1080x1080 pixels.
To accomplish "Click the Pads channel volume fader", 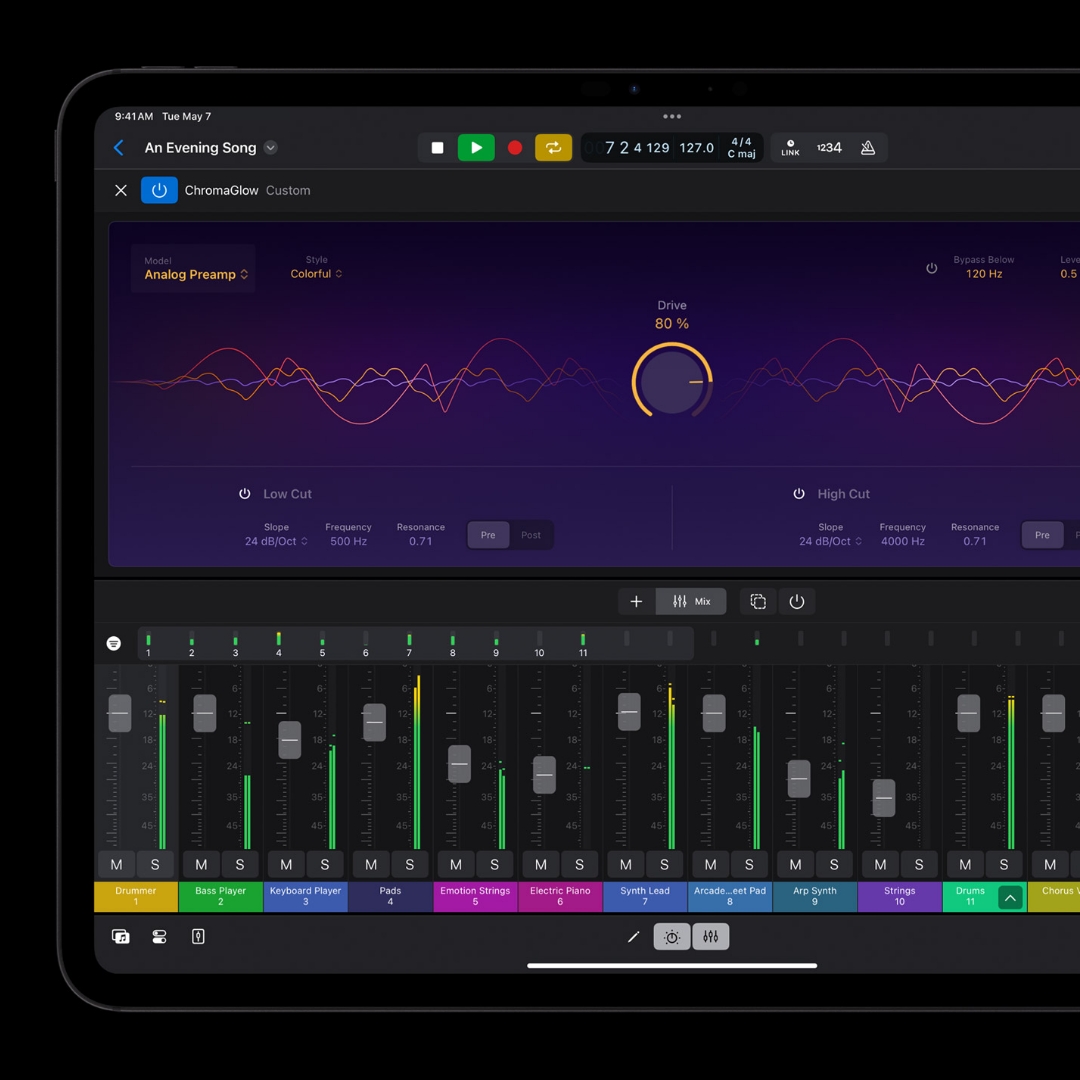I will (x=374, y=722).
